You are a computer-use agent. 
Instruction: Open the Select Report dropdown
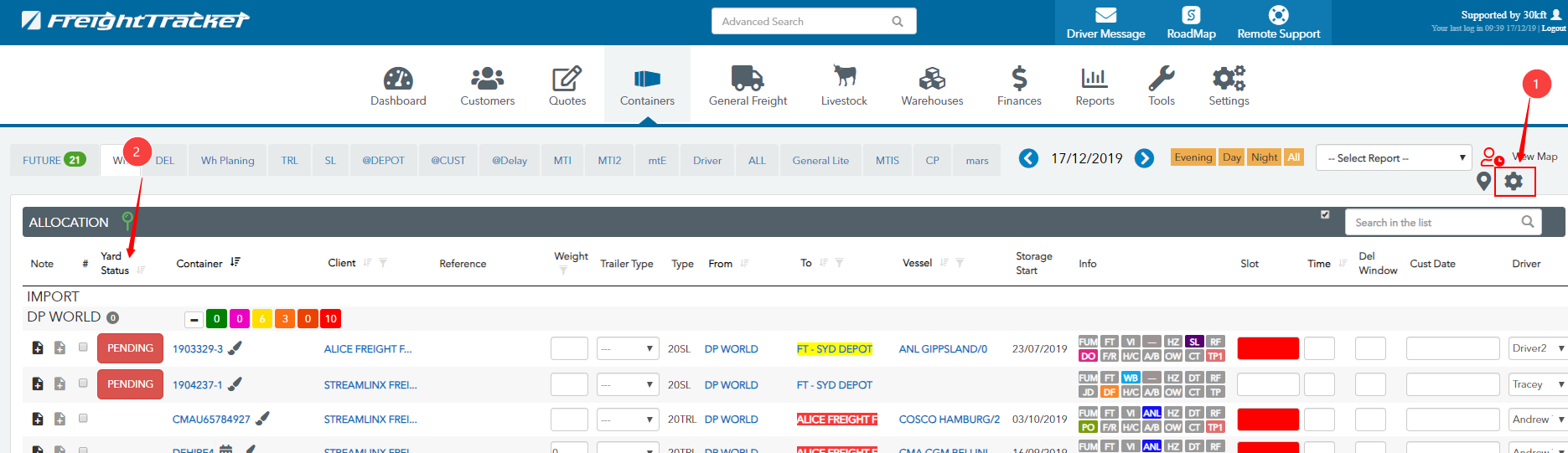1395,157
